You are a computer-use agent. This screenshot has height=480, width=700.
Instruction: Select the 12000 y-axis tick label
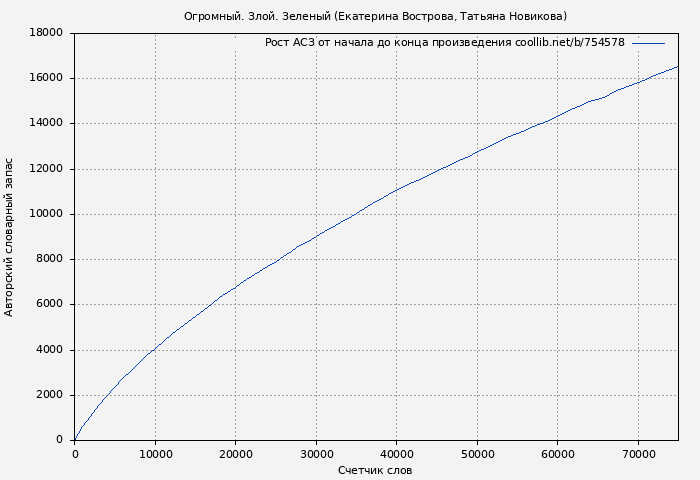click(x=46, y=169)
